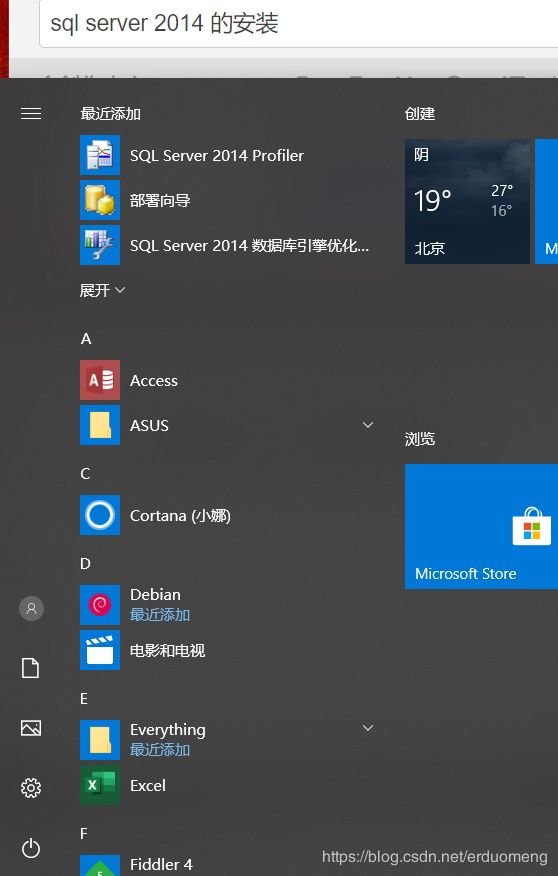Click the sql server 2014 的安装 title field

pyautogui.click(x=299, y=24)
